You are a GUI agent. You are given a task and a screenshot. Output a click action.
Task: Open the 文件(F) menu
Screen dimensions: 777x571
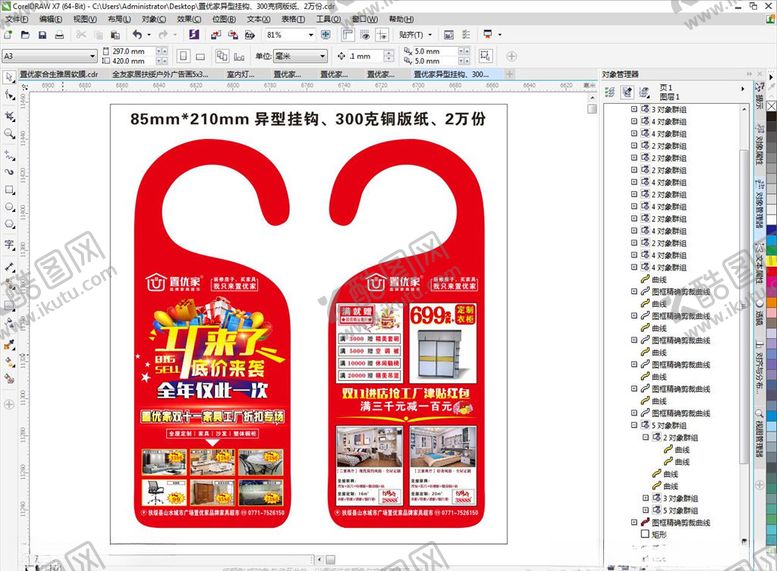tap(17, 19)
